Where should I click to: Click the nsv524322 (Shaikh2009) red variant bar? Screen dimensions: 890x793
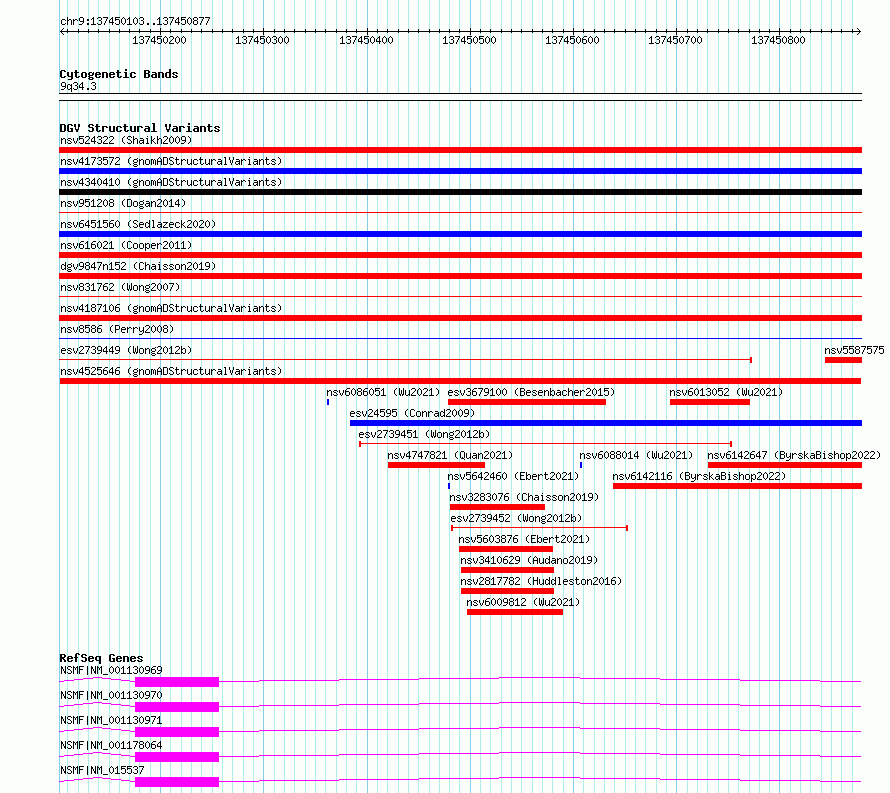point(460,150)
